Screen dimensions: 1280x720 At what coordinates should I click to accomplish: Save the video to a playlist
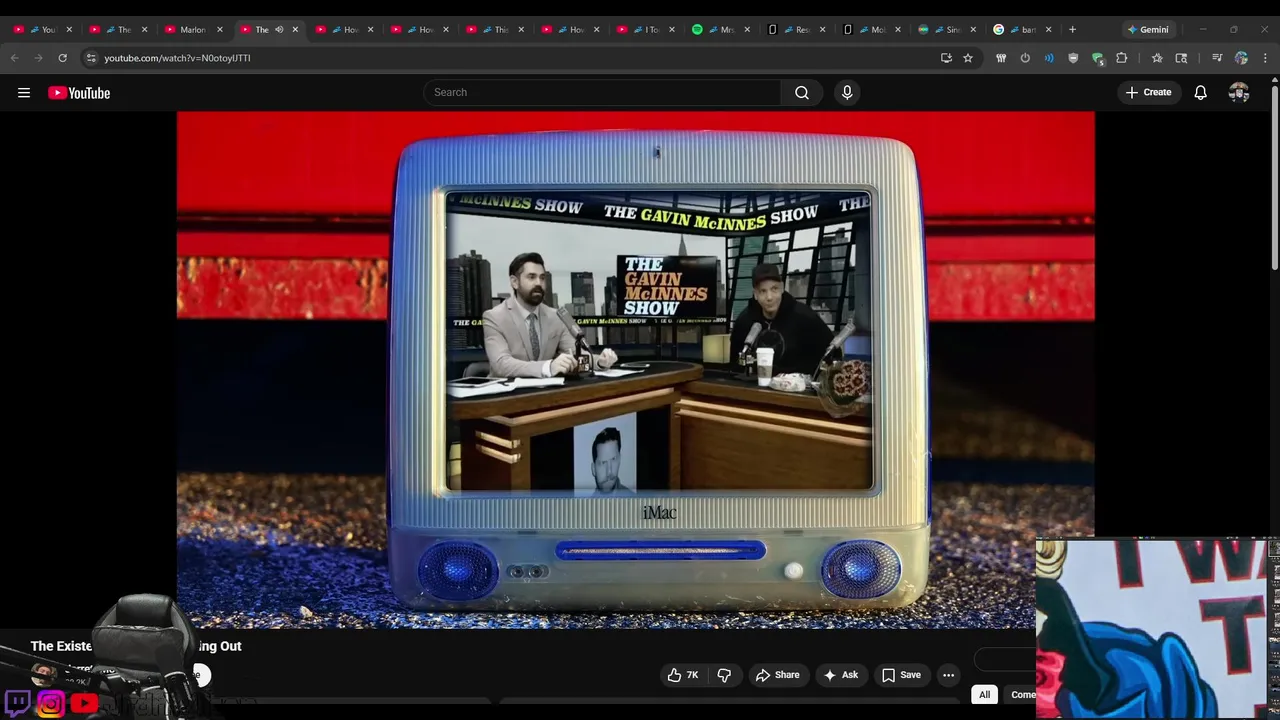[900, 675]
